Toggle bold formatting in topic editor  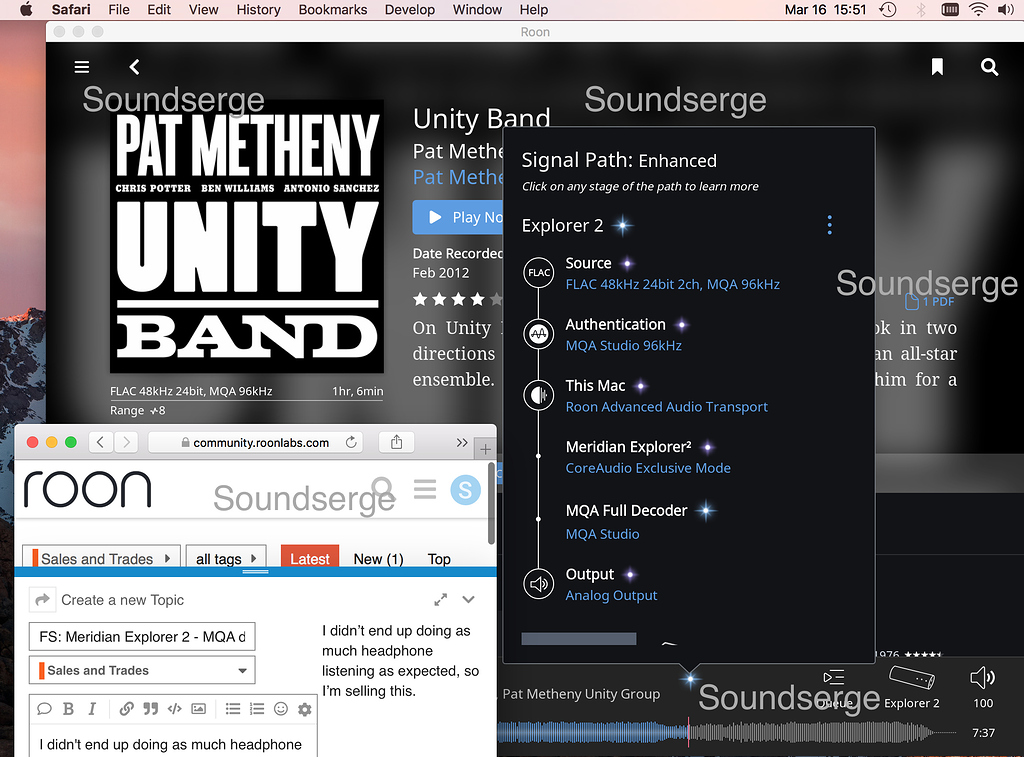point(69,709)
